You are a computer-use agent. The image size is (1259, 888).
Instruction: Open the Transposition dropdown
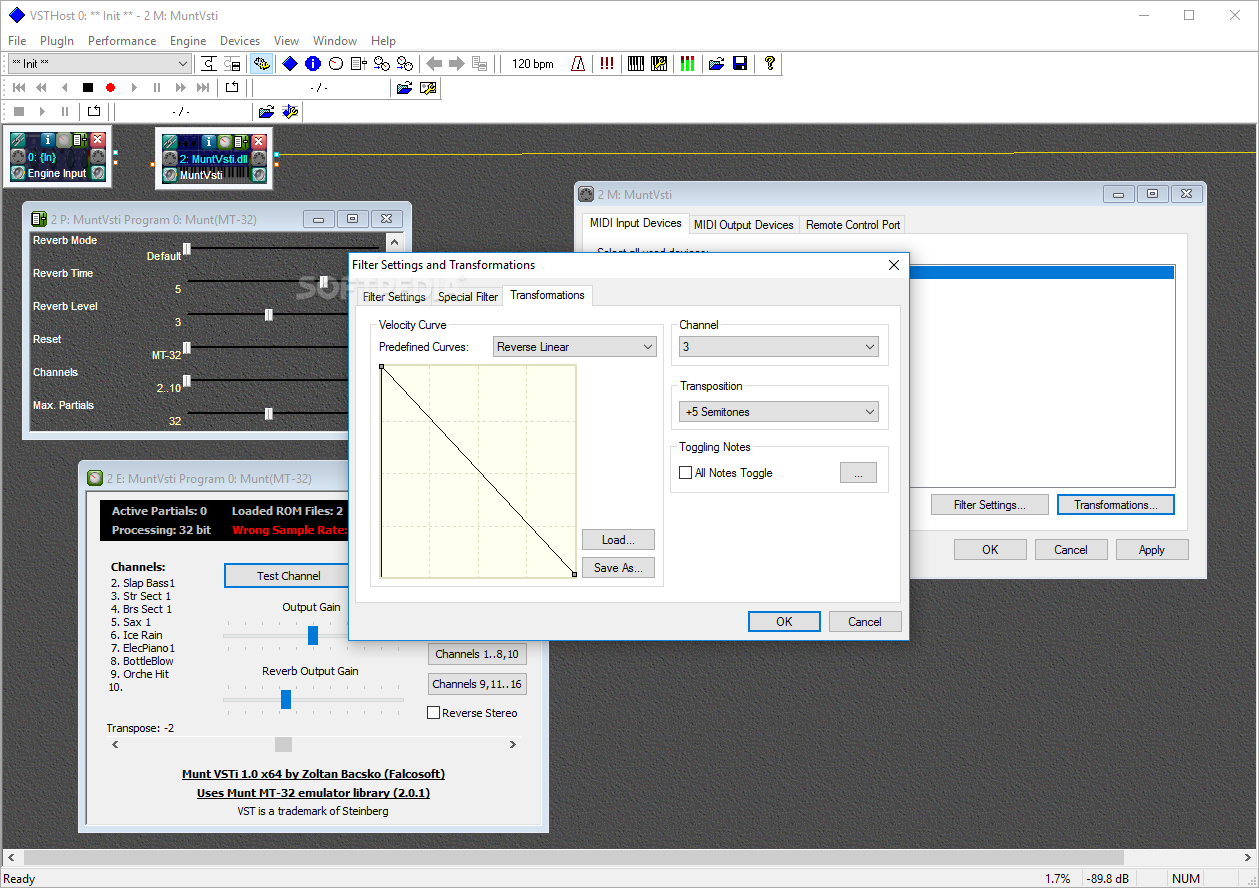778,412
